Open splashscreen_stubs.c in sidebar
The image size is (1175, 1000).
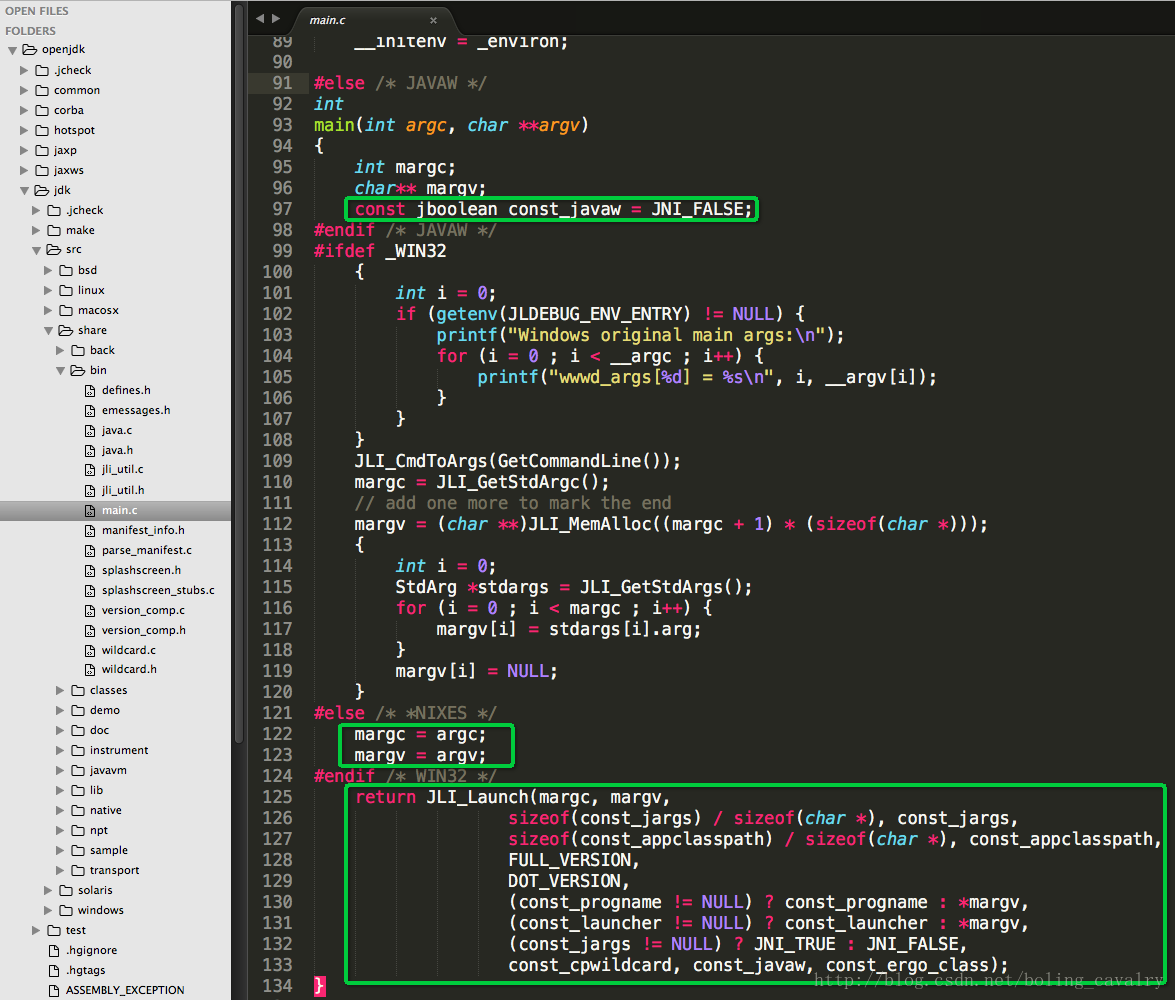click(158, 590)
